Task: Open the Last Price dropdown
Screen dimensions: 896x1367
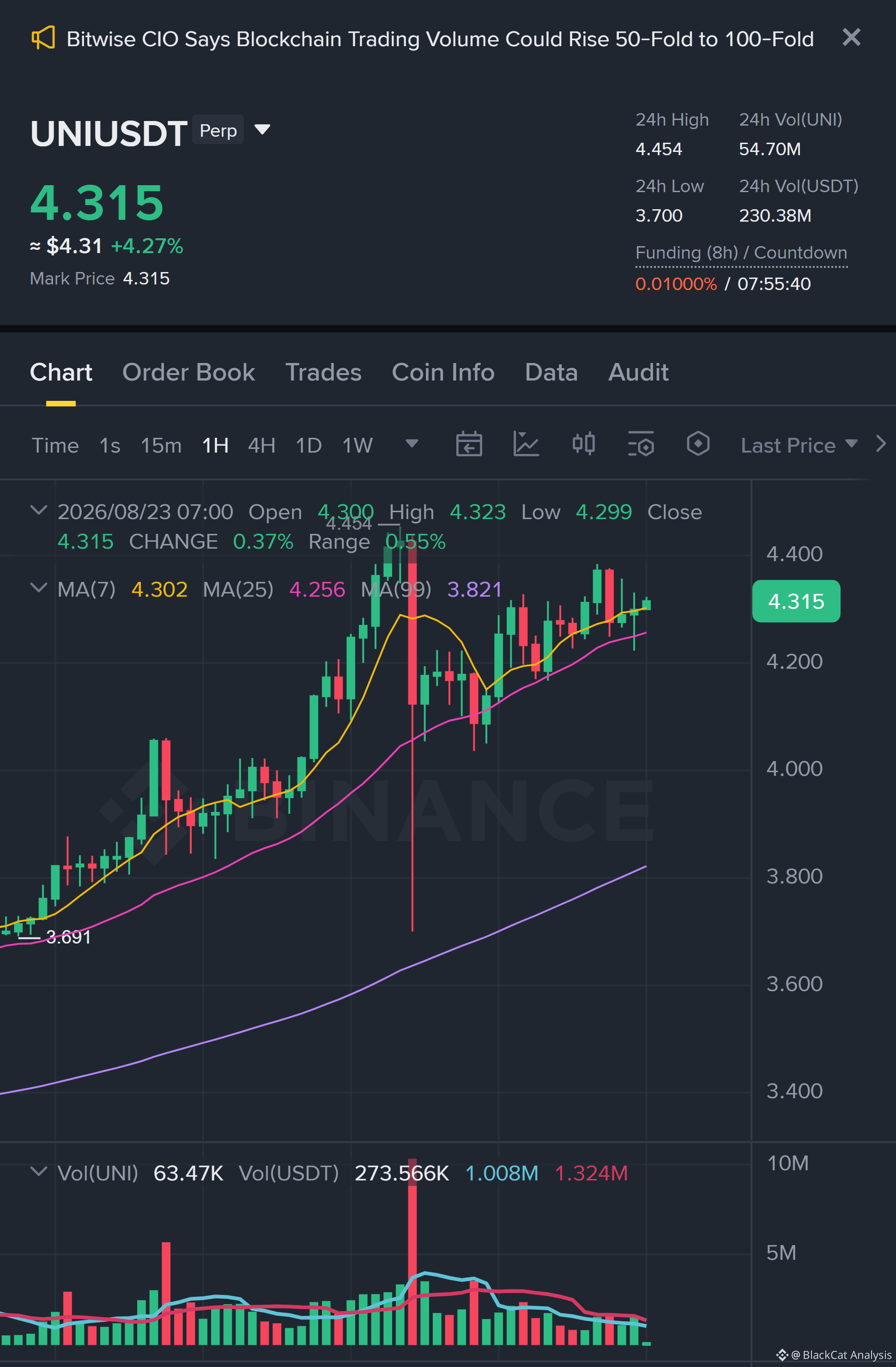Action: tap(799, 445)
